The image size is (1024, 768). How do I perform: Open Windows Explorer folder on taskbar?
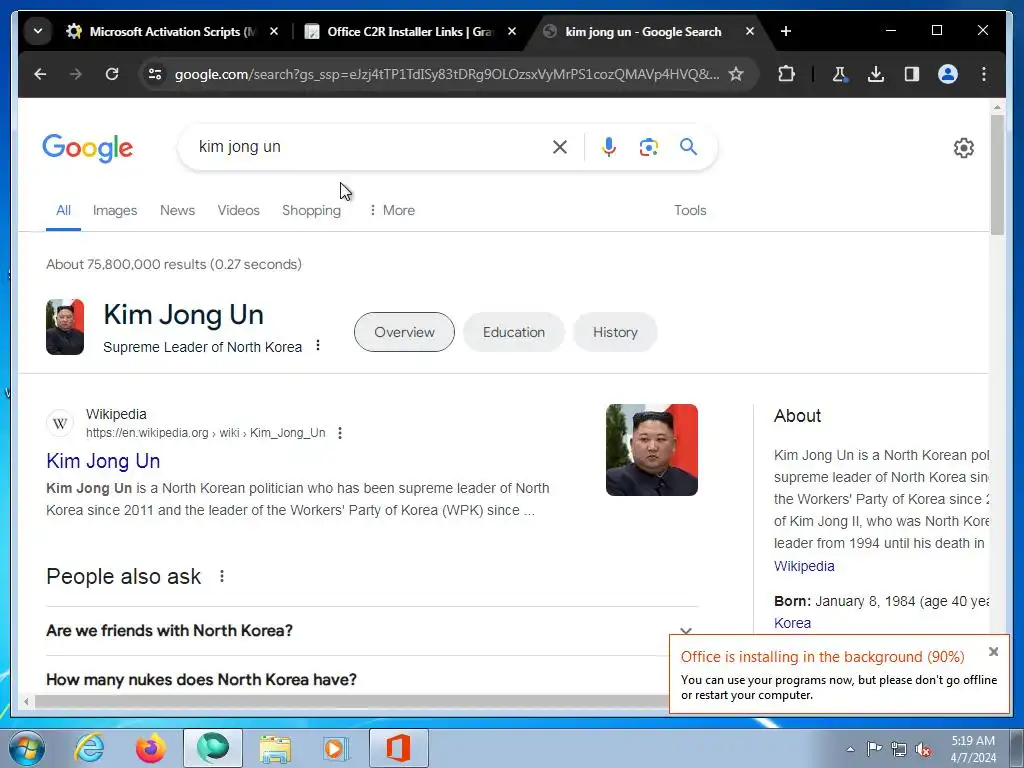click(x=275, y=748)
